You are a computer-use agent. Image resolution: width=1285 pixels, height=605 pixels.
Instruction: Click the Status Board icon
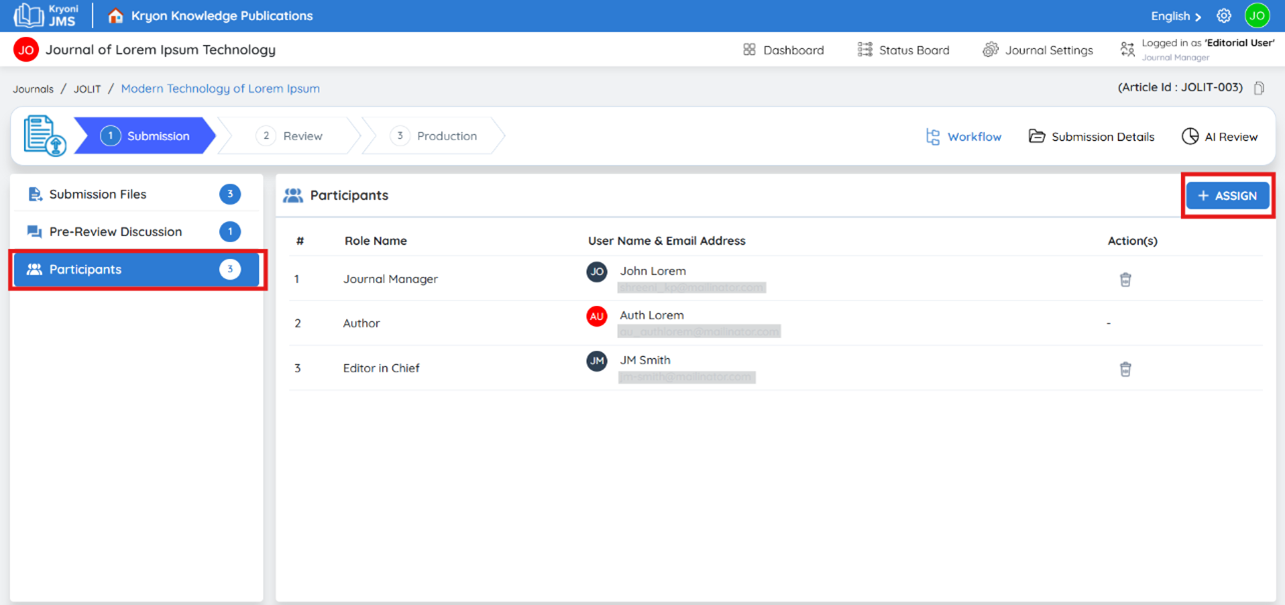coord(865,50)
